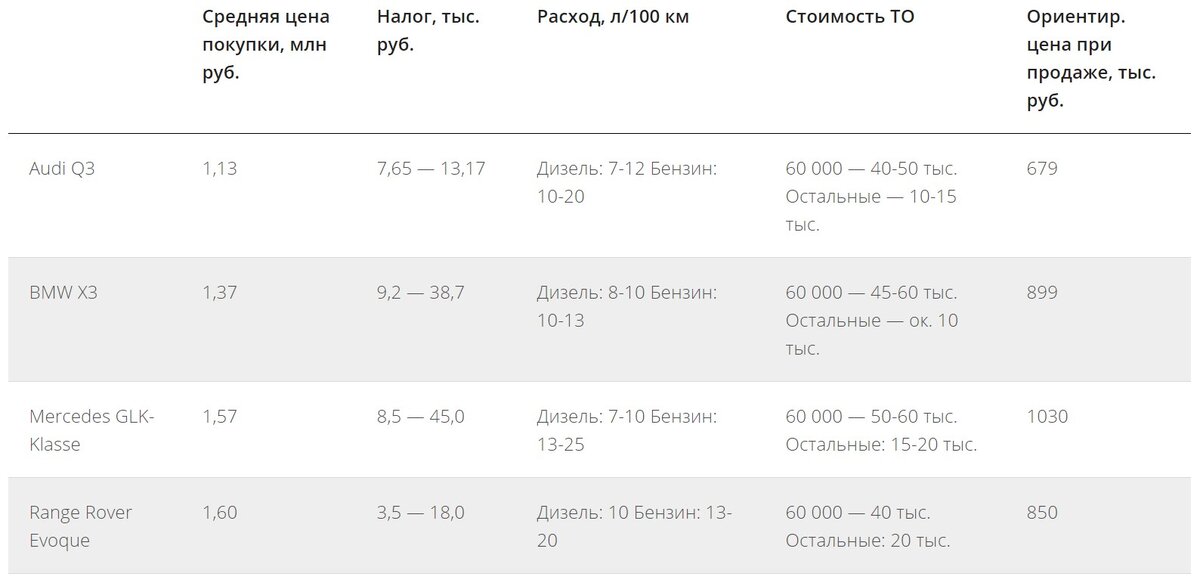The image size is (1200, 586).
Task: Click Range Rover resale price 850
Action: (x=1042, y=512)
